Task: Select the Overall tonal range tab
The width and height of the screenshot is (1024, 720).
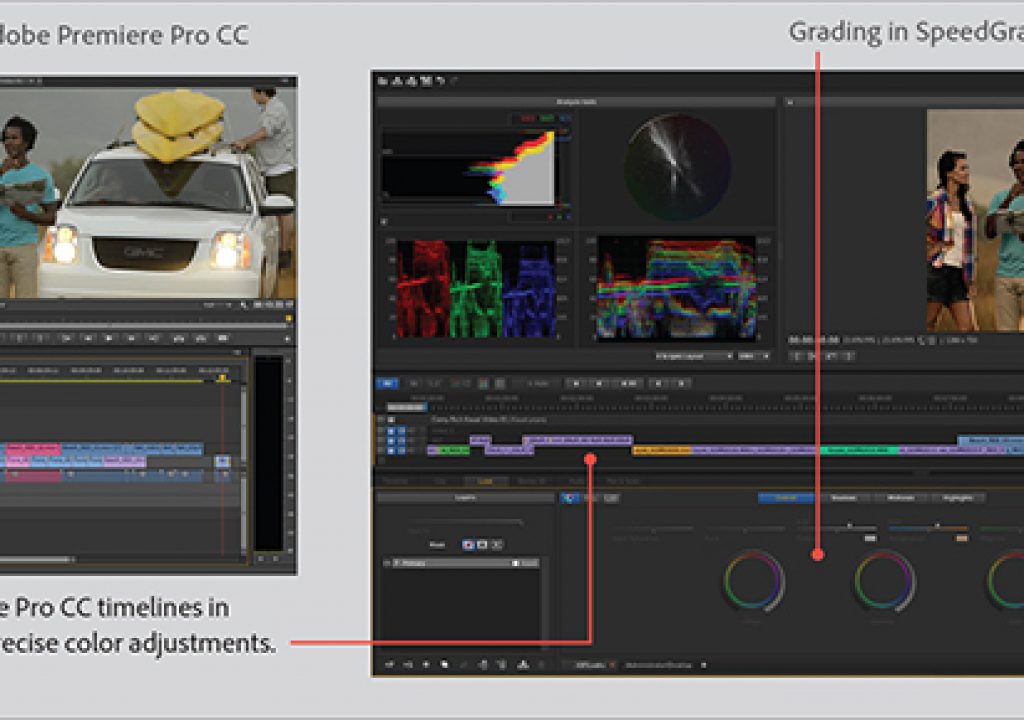Action: click(786, 498)
